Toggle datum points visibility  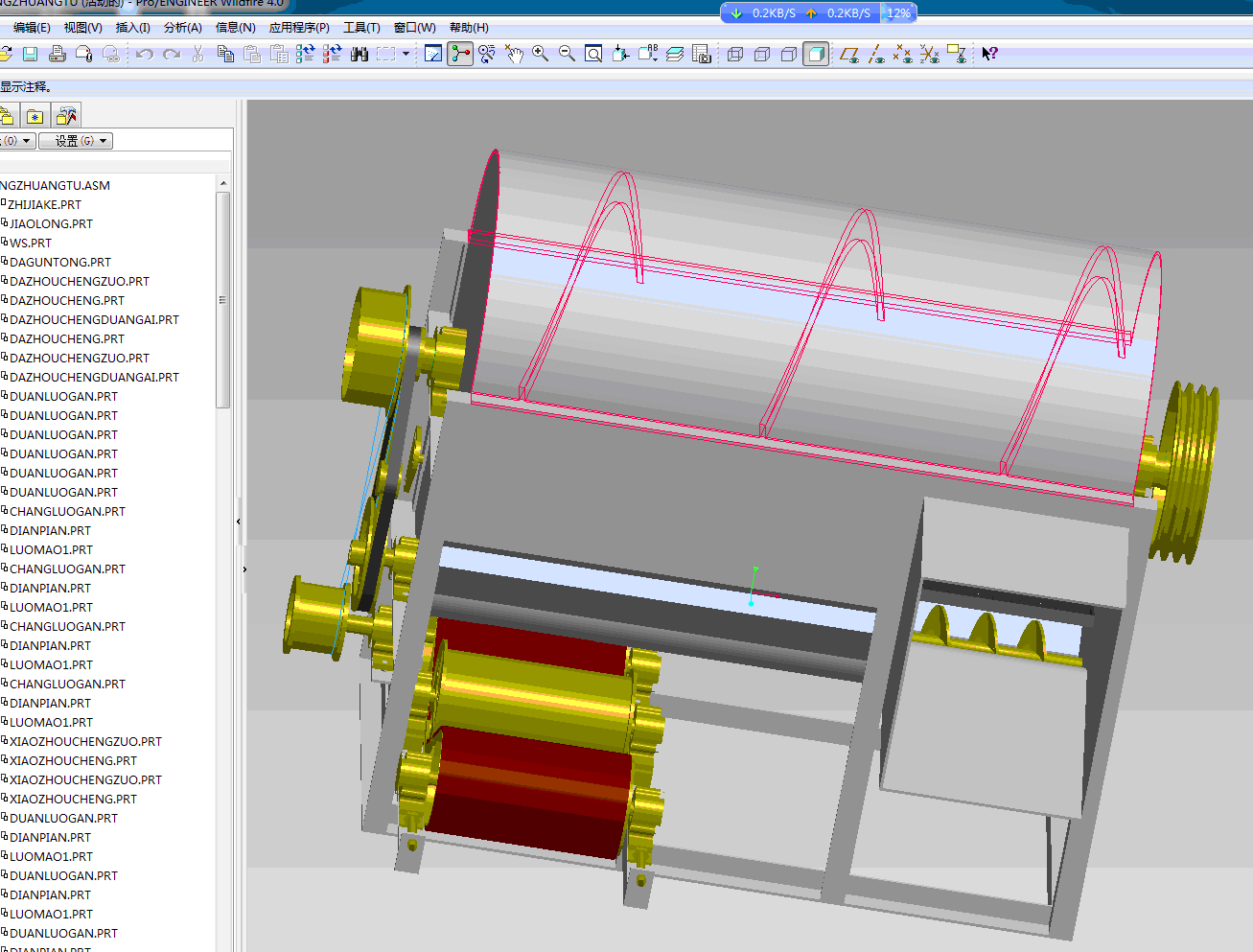903,54
